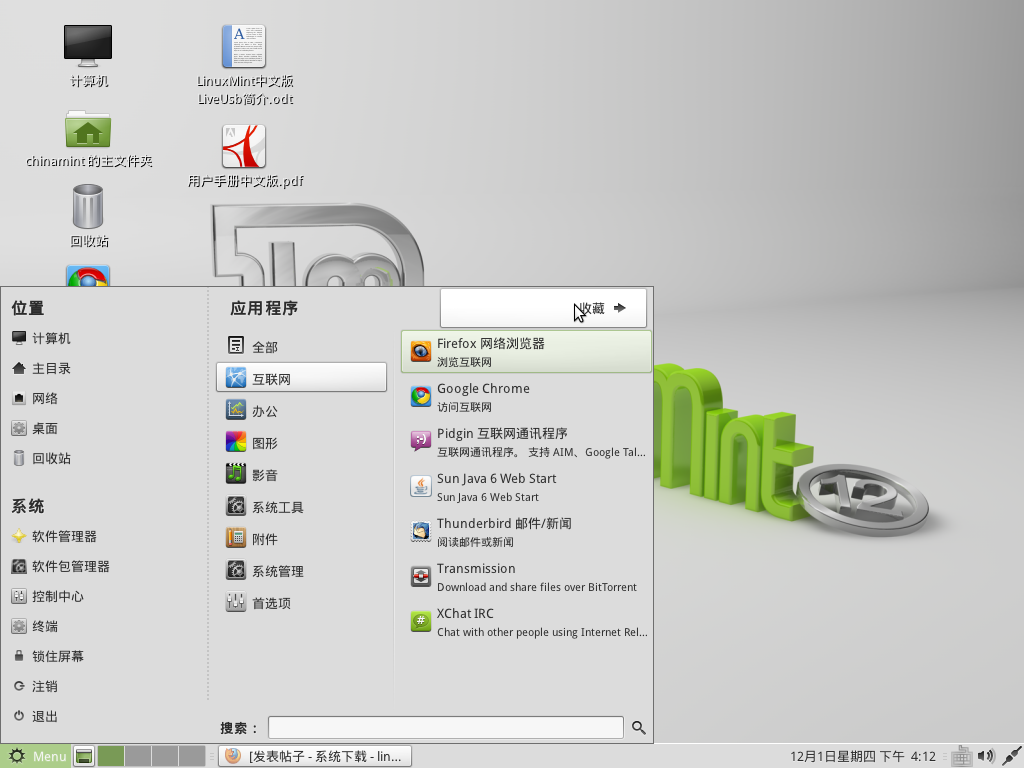This screenshot has width=1024, height=768.
Task: Switch to the second workspace
Action: (x=138, y=756)
